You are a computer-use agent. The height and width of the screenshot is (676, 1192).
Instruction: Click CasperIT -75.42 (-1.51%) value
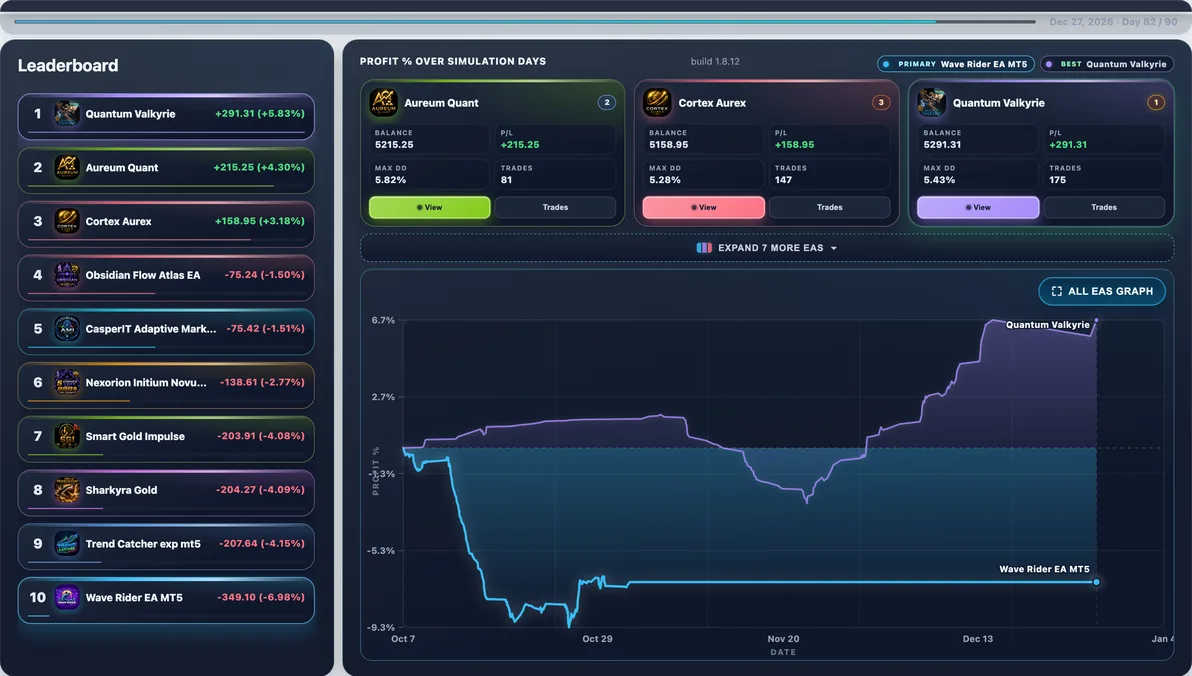(x=265, y=328)
